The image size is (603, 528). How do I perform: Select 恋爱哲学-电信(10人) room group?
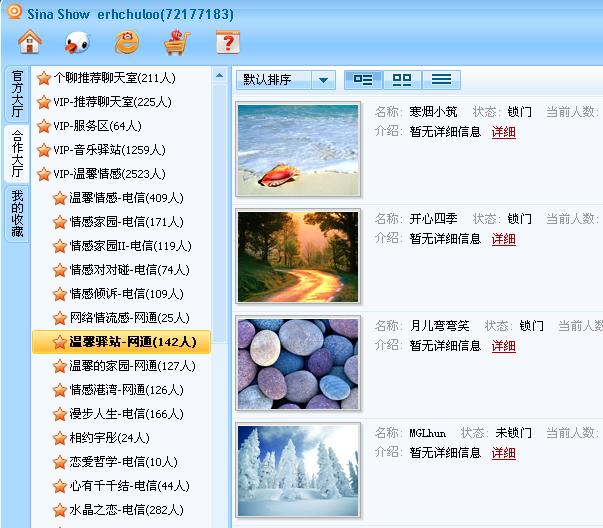123,462
